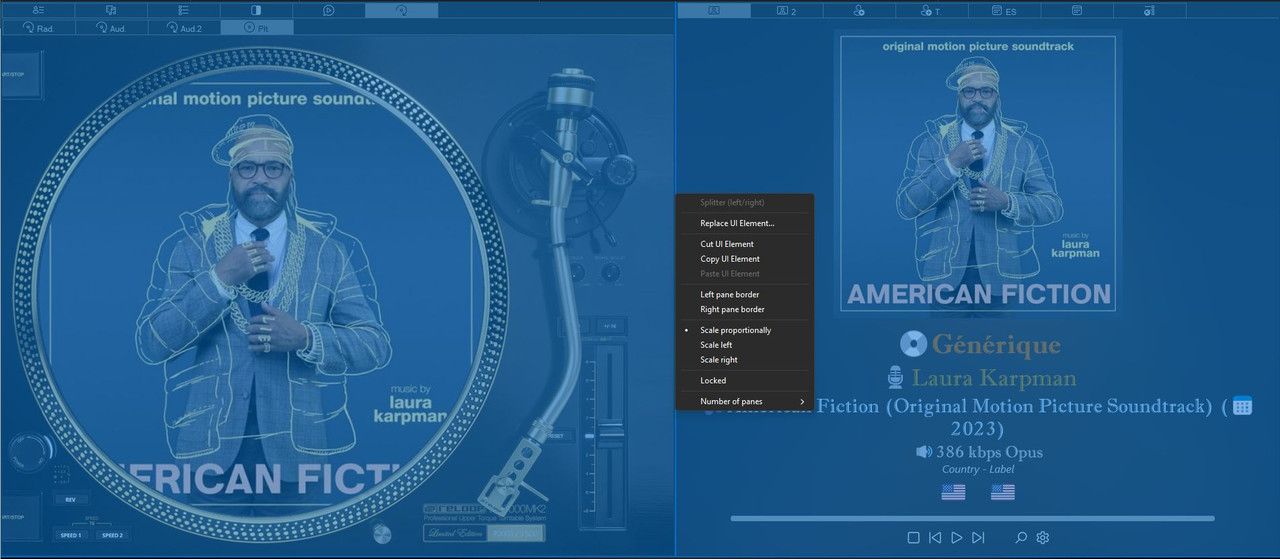Click the SPEED 1 turntable button
The image size is (1280, 559).
tap(71, 535)
